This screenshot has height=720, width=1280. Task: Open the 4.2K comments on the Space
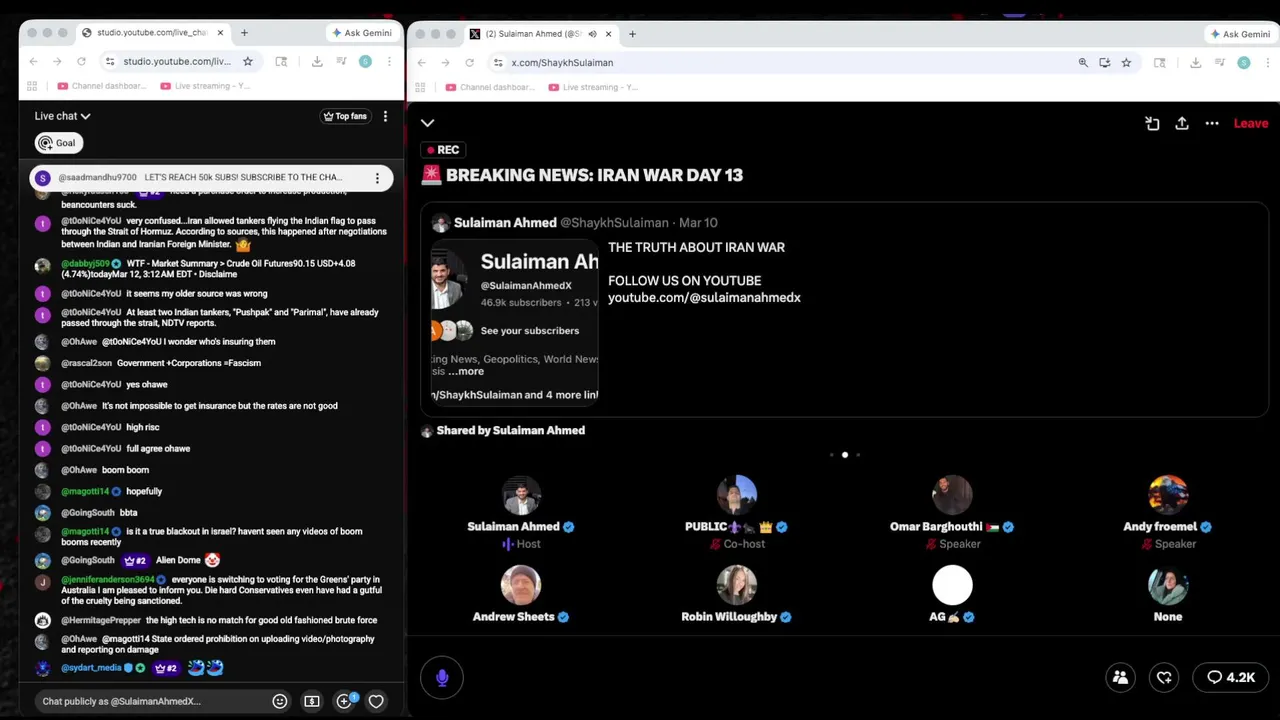pos(1230,677)
